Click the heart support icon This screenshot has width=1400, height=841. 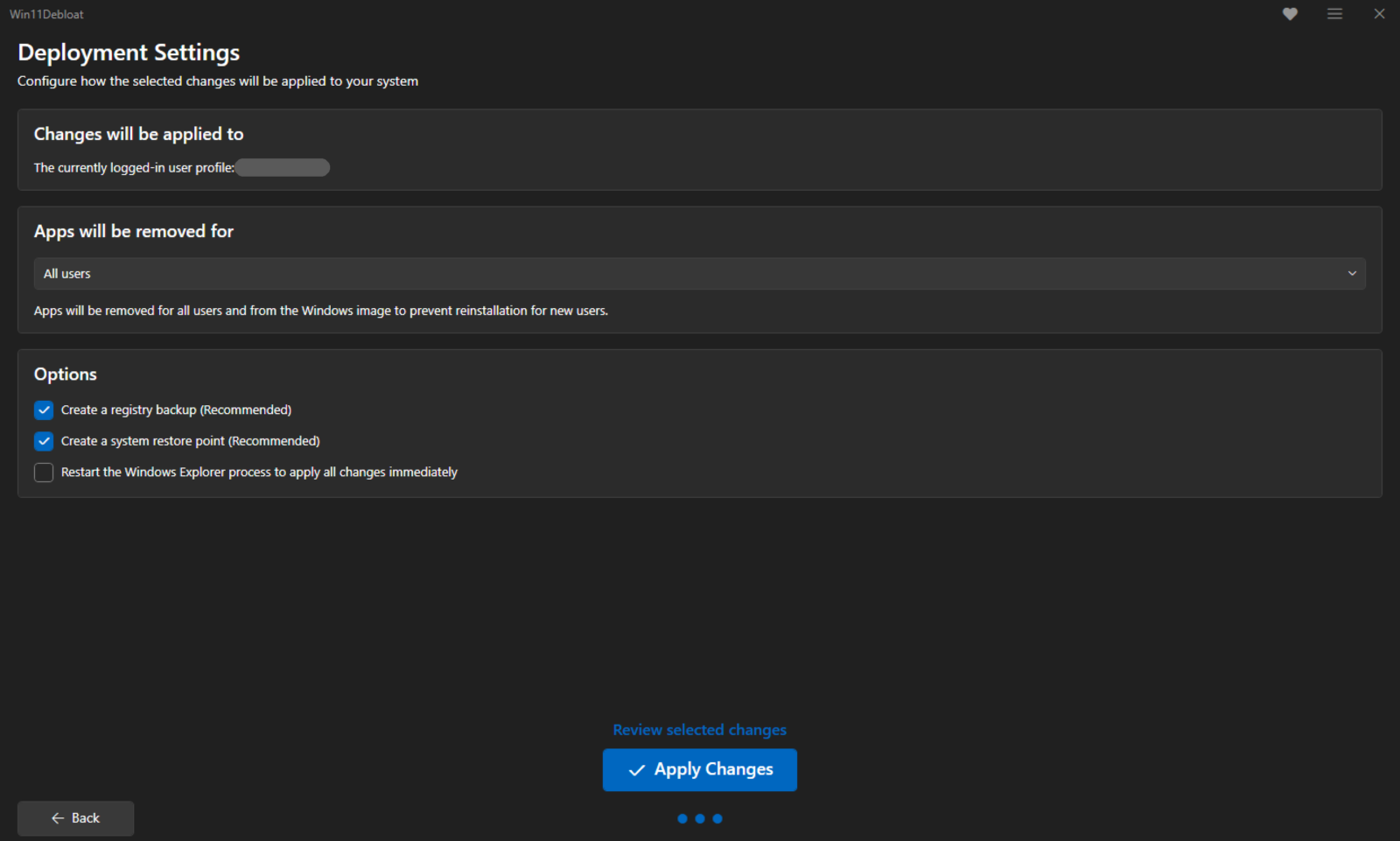tap(1290, 14)
